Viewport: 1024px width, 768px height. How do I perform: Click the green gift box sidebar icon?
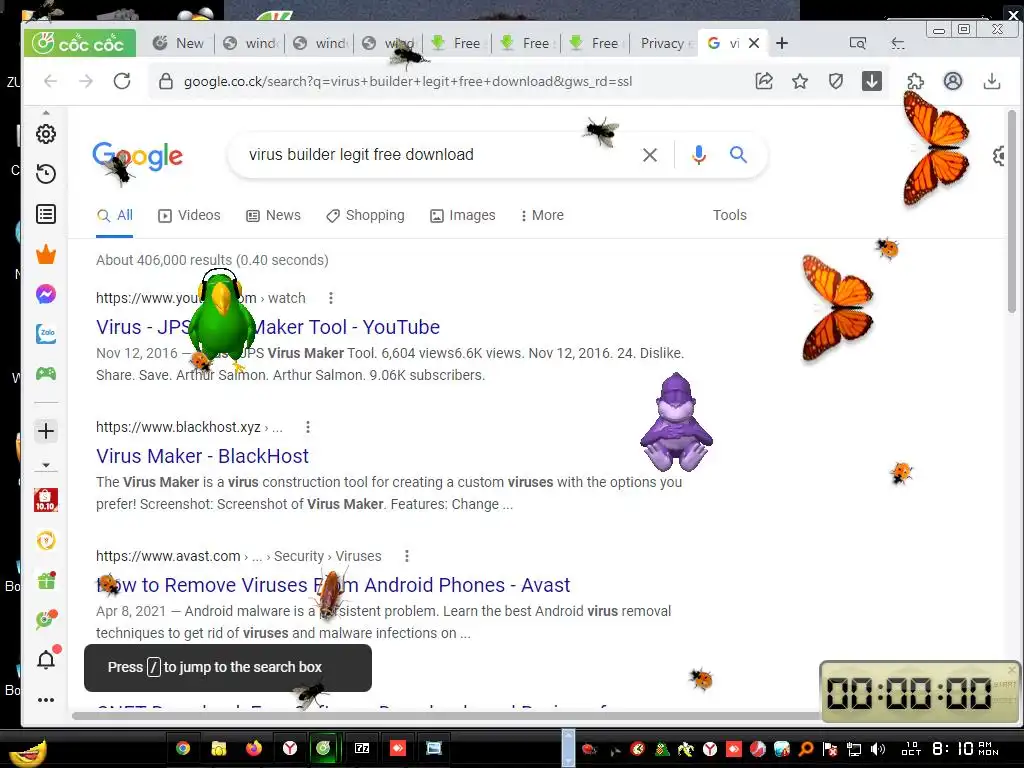(46, 581)
